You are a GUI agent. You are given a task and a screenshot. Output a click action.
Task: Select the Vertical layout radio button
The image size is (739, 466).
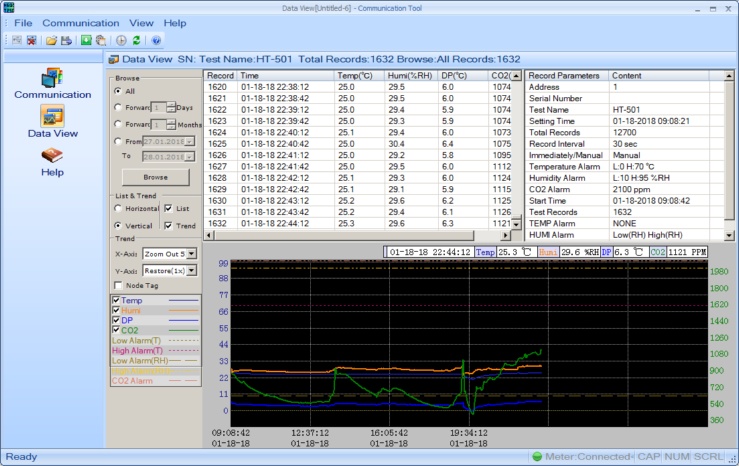tap(118, 226)
